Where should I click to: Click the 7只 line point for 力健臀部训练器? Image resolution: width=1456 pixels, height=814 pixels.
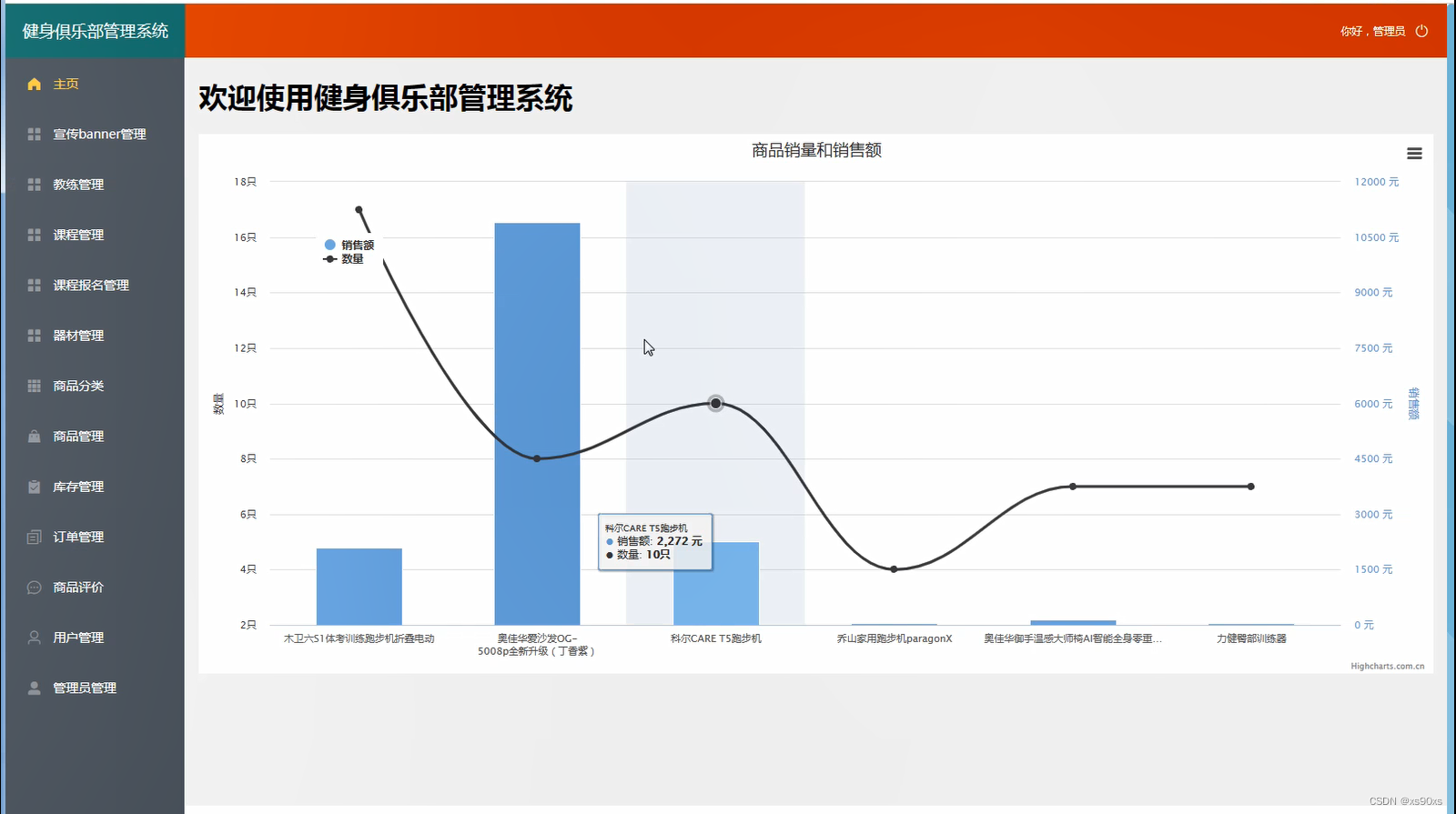click(x=1251, y=487)
